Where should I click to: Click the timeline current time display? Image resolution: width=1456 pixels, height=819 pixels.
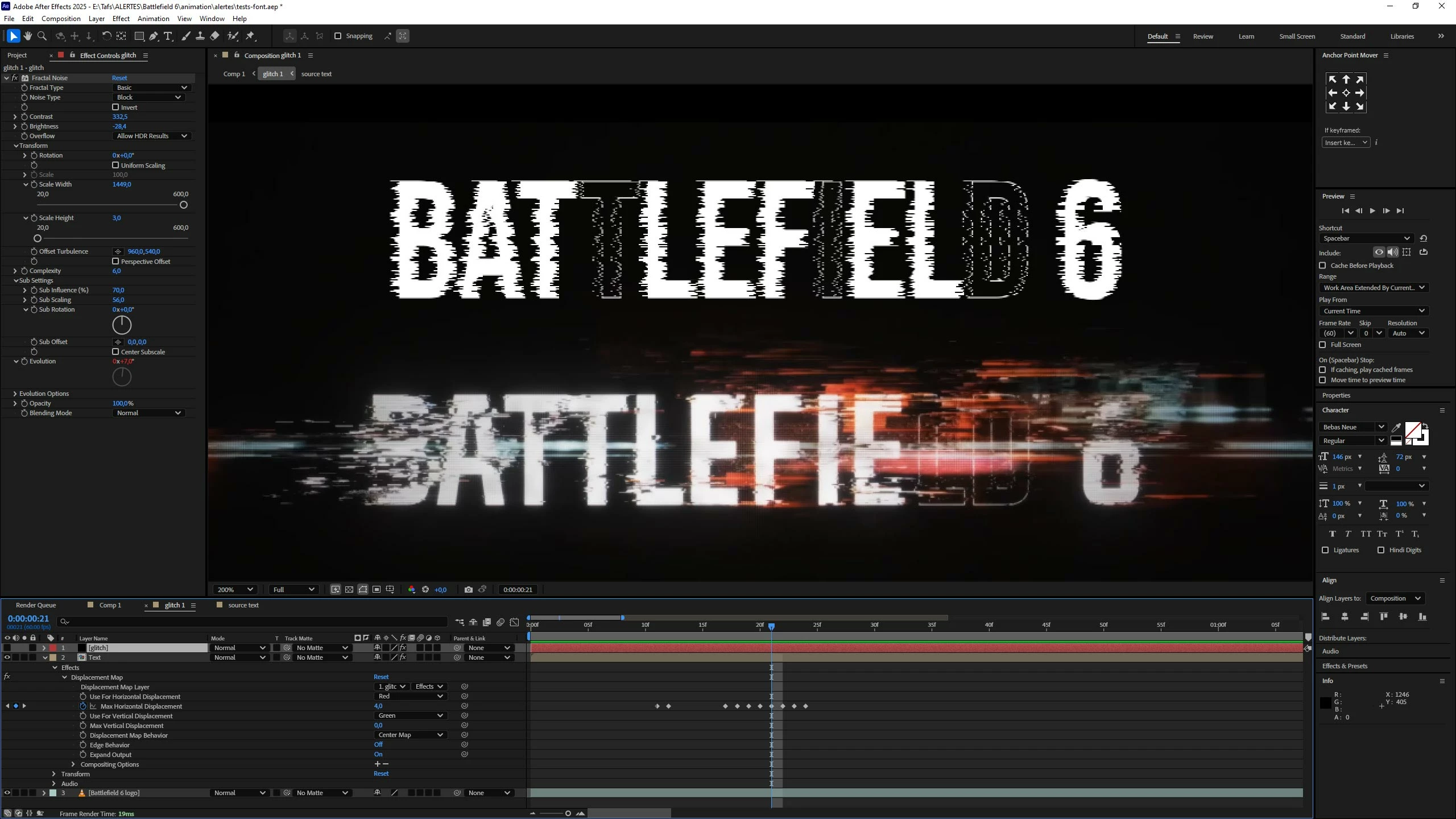pyautogui.click(x=28, y=618)
